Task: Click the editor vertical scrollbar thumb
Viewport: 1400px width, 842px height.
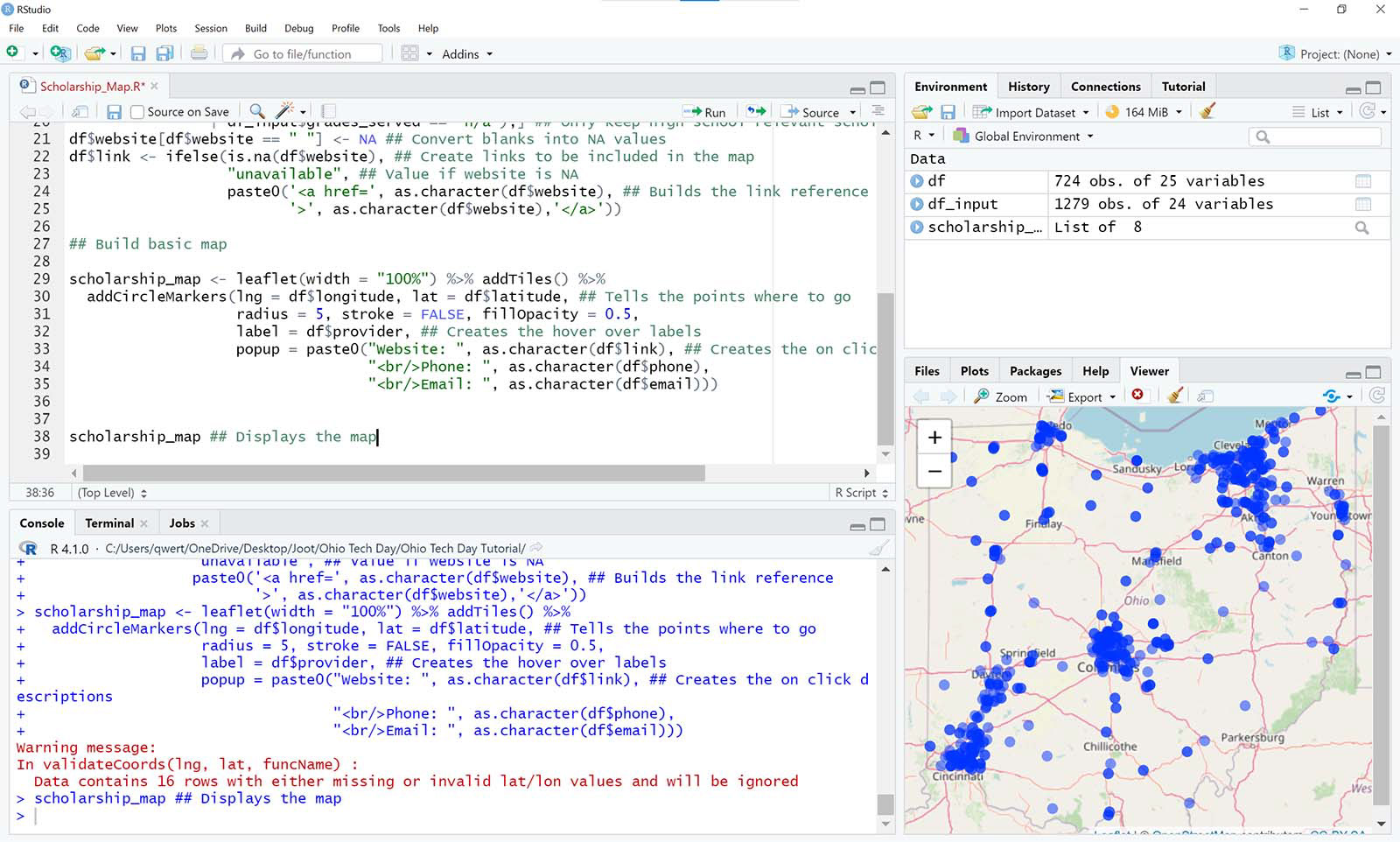Action: pyautogui.click(x=885, y=370)
